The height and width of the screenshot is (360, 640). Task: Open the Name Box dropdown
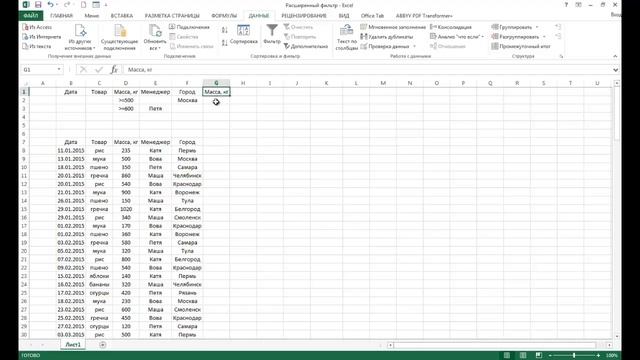59,70
